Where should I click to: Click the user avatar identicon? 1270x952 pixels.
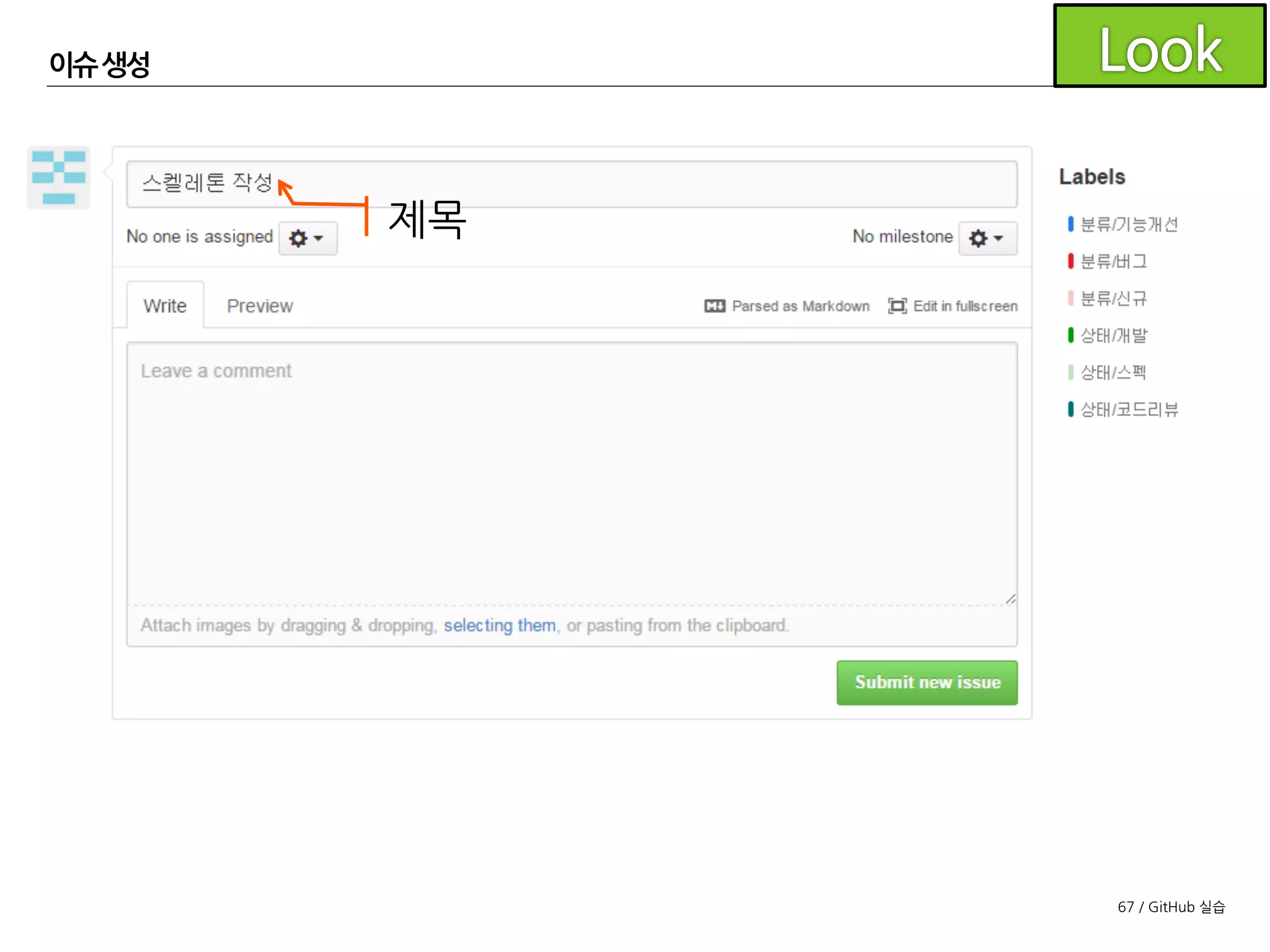(59, 178)
